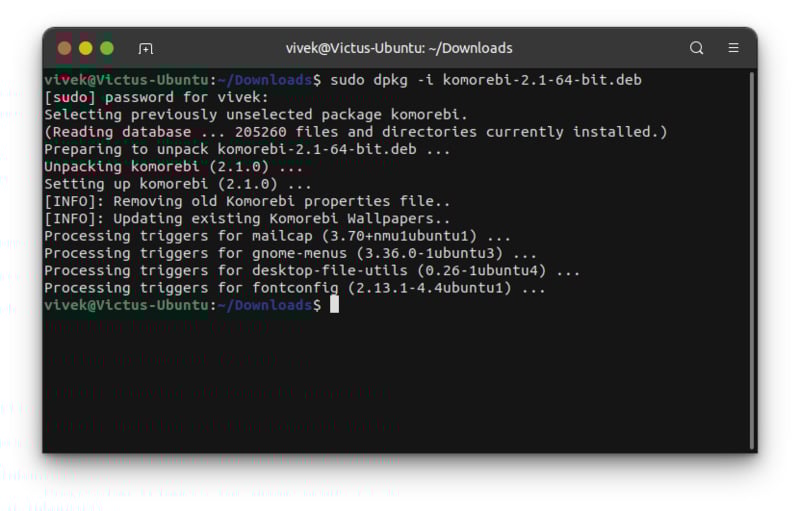Click "Processing triggers for fontconfig" line
This screenshot has height=511, width=800.
pos(294,288)
